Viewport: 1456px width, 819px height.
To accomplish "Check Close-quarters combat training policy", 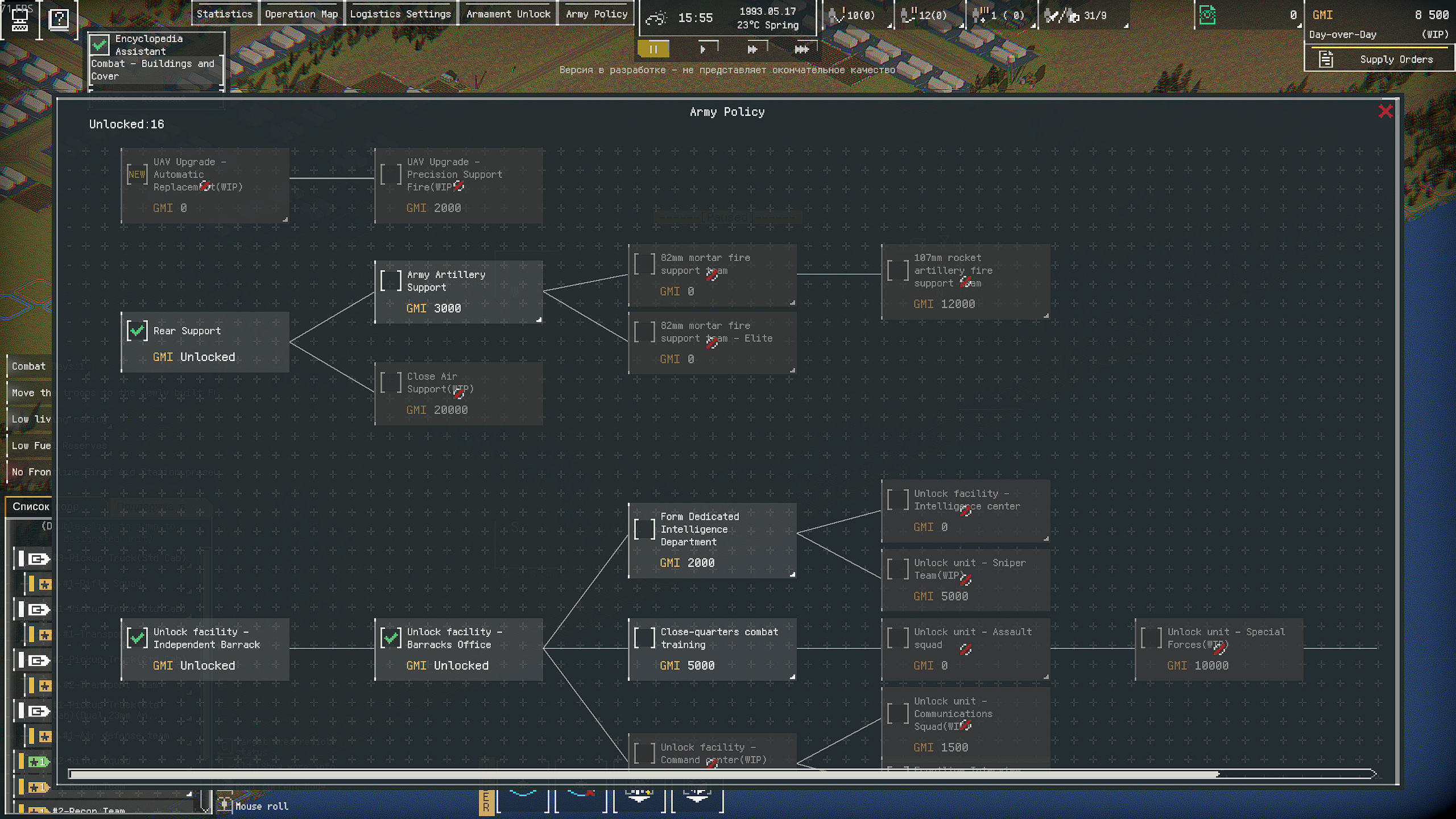I will tap(644, 638).
